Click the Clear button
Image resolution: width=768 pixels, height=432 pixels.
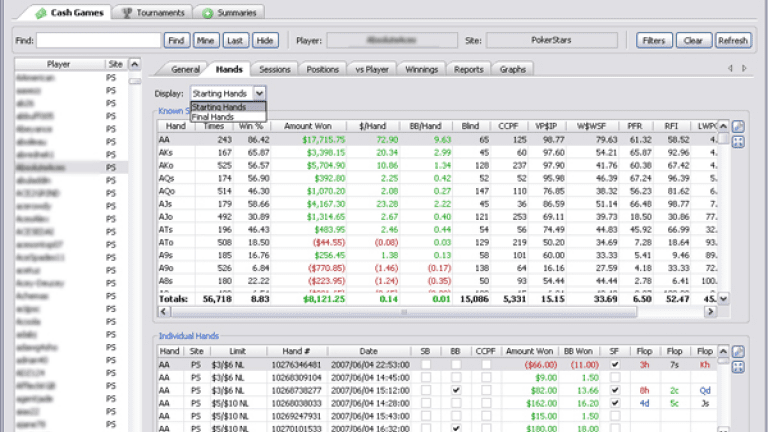(x=694, y=40)
